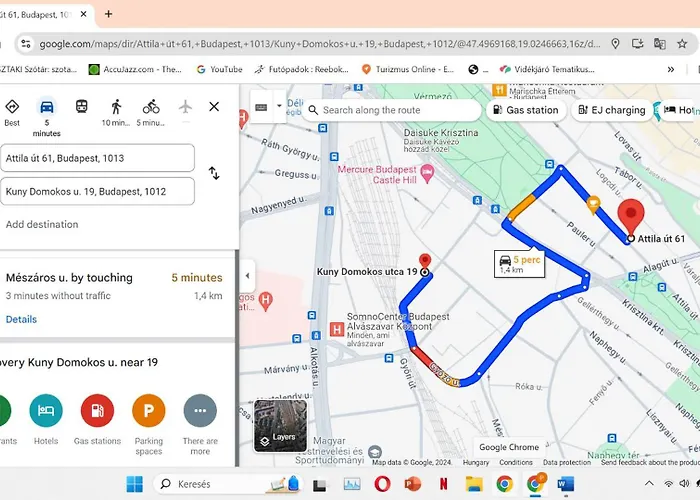The width and height of the screenshot is (700, 500).
Task: Open the keyboard input tool icon
Action: 261,107
